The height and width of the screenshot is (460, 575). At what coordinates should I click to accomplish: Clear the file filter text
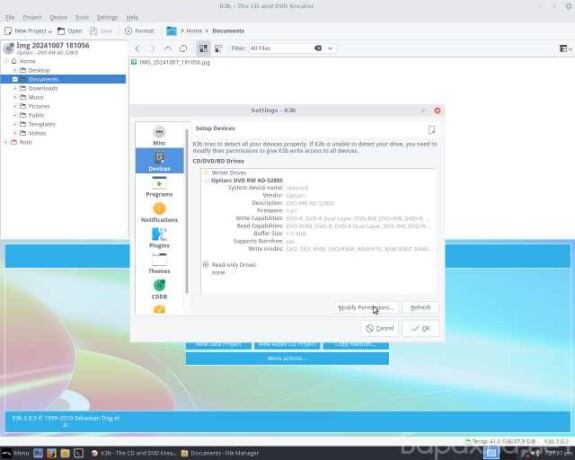coord(318,48)
